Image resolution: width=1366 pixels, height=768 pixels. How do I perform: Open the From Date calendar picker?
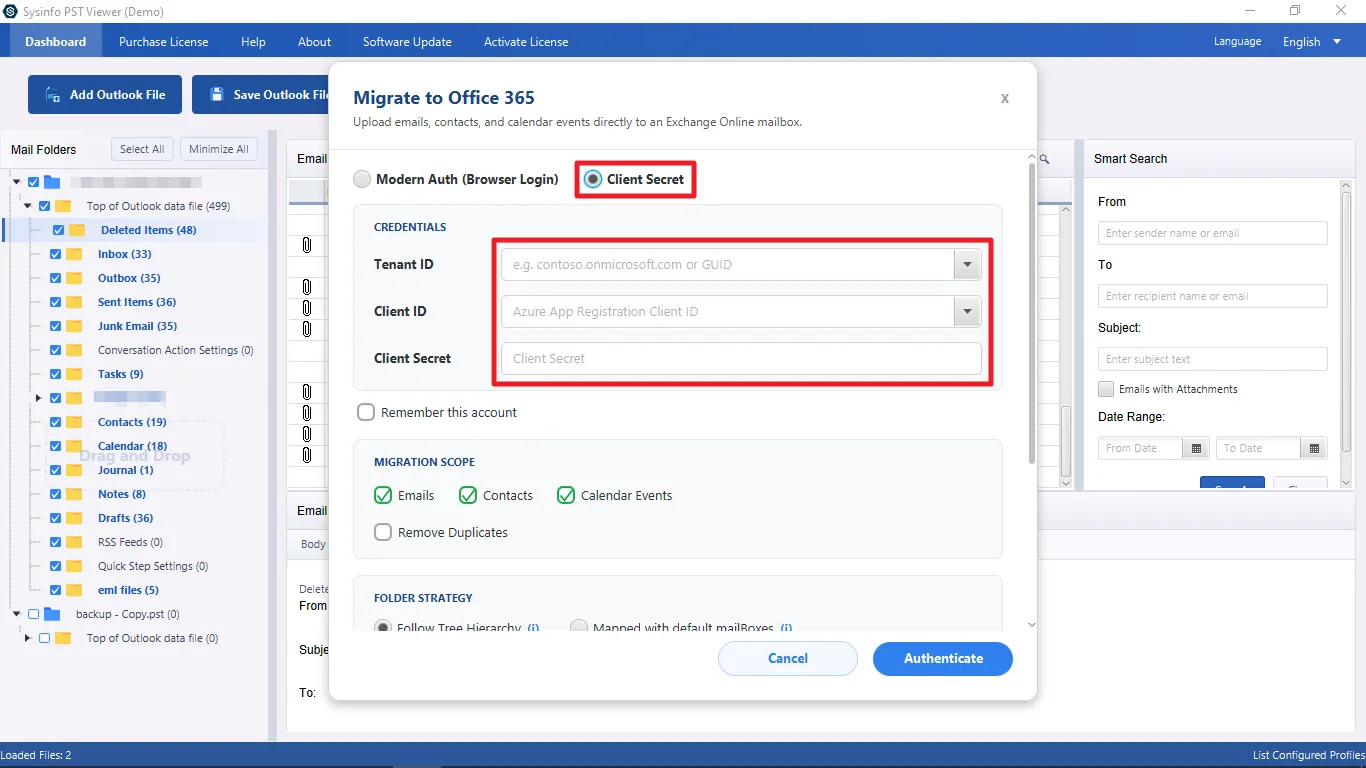[1196, 448]
